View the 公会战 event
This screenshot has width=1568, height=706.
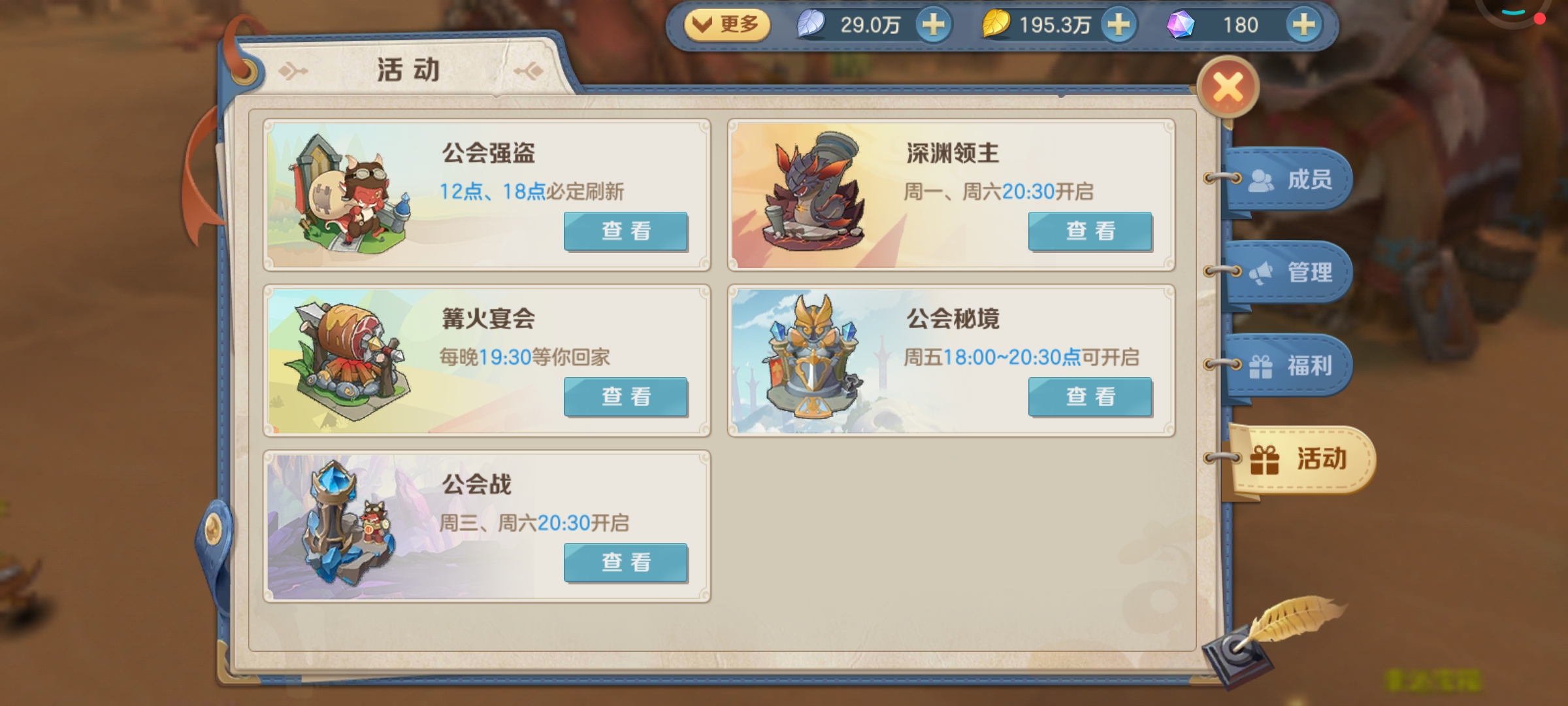[x=626, y=562]
